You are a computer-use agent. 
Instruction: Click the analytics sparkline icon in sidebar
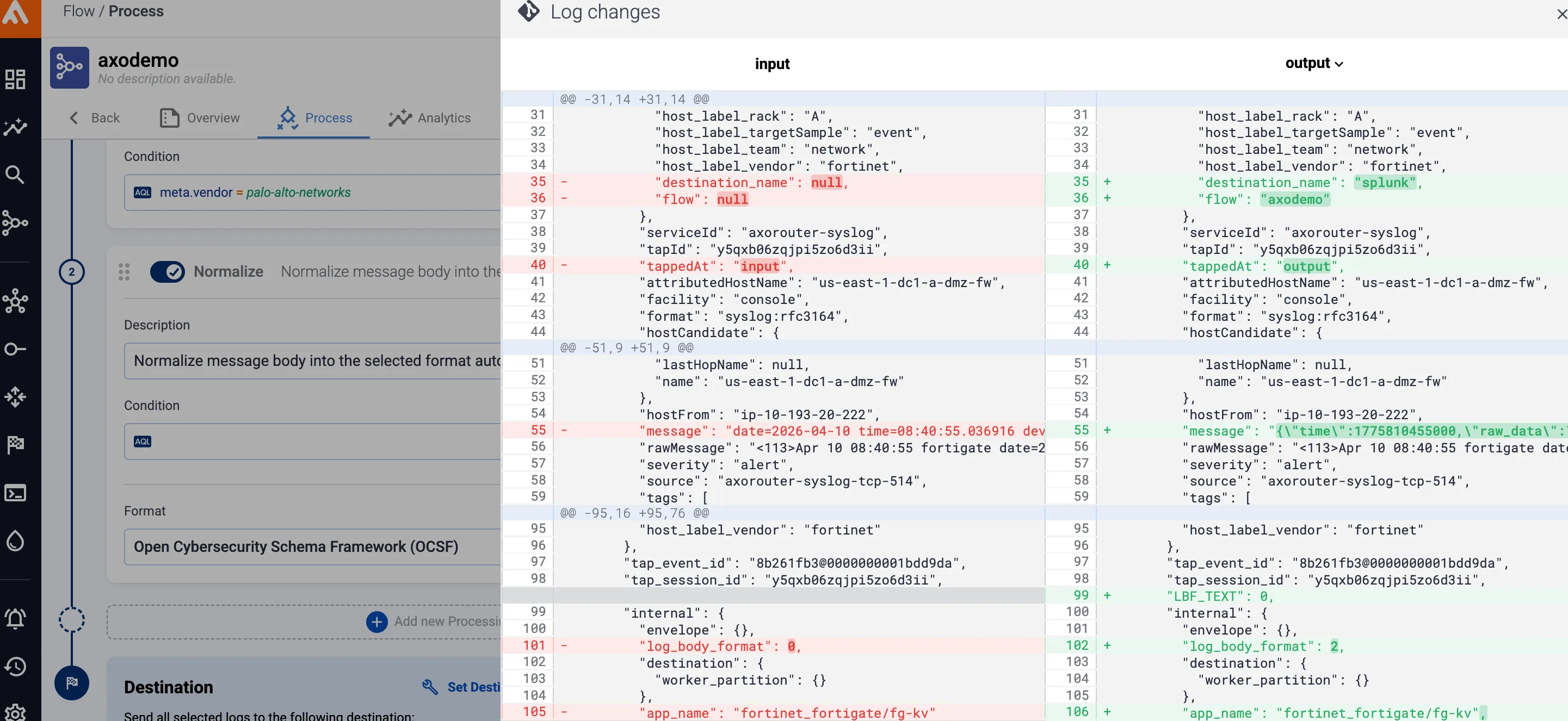click(x=15, y=127)
